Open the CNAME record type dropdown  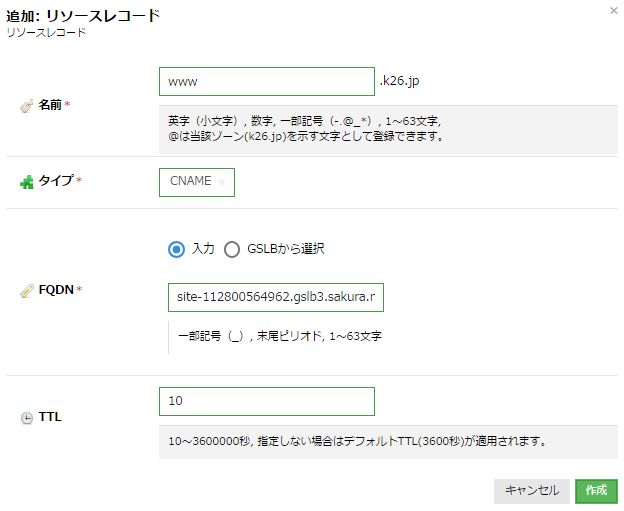pos(196,182)
